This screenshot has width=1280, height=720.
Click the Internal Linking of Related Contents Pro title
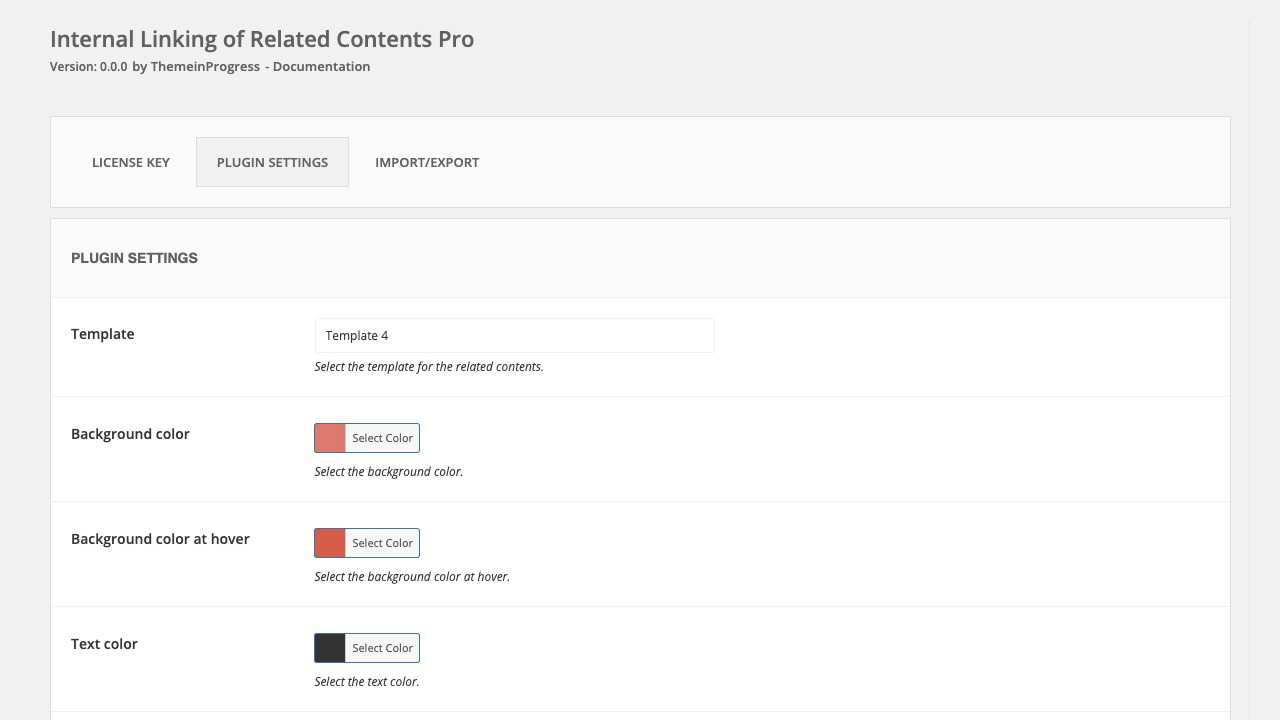coord(262,39)
